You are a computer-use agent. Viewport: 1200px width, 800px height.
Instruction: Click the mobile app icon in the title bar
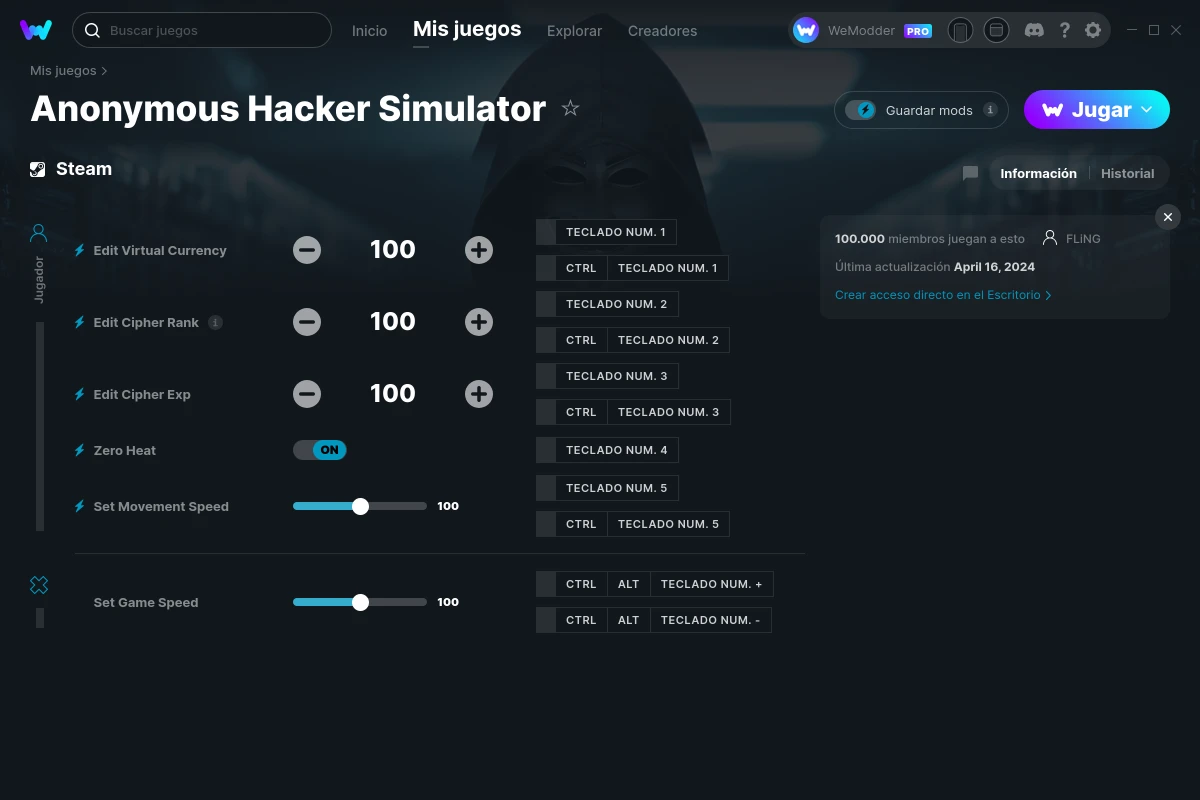click(x=960, y=30)
